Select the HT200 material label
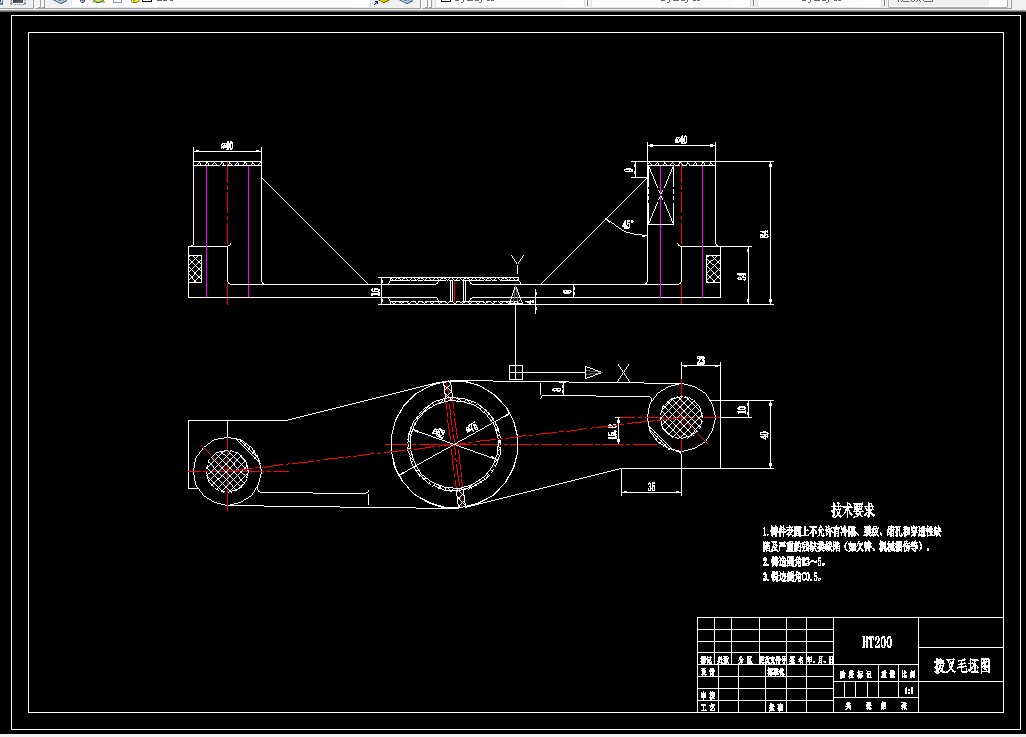 tap(877, 642)
